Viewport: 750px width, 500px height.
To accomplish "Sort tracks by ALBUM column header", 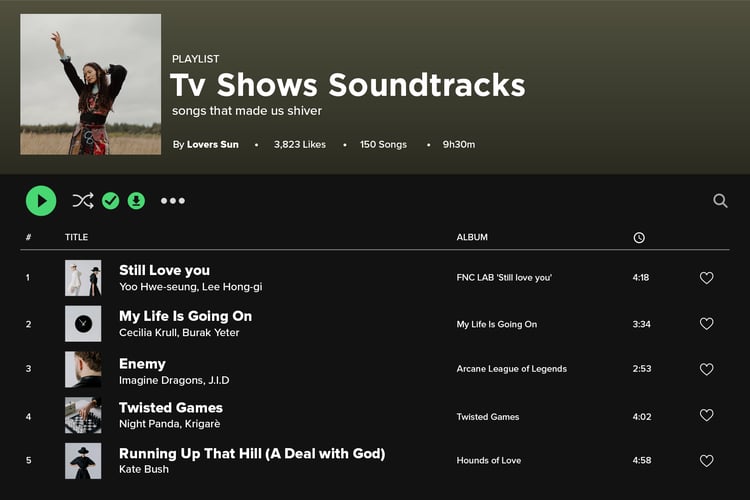I will (472, 237).
